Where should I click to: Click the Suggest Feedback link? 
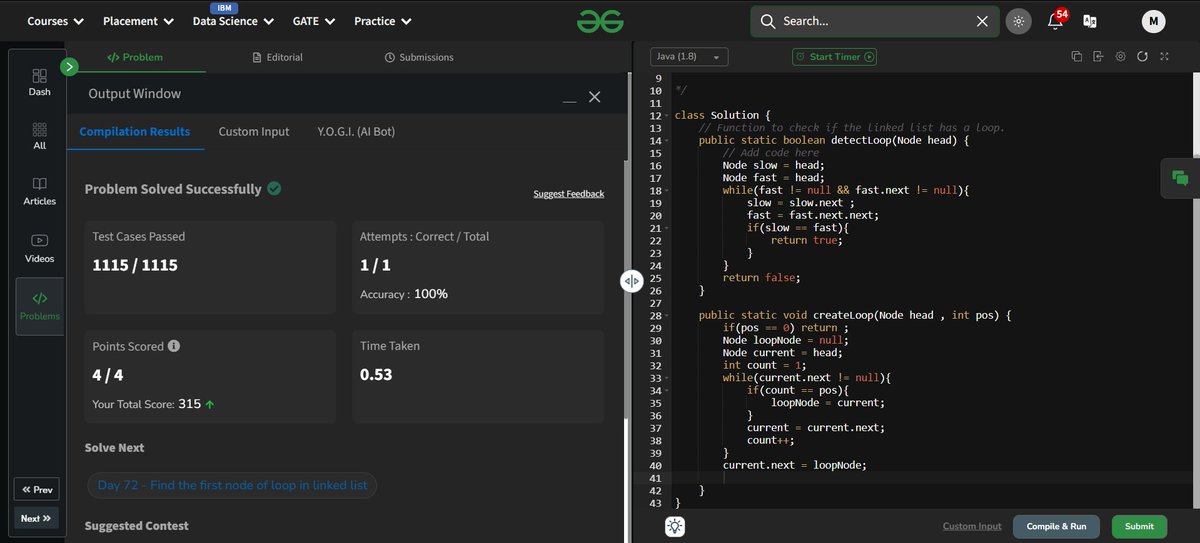coord(569,193)
